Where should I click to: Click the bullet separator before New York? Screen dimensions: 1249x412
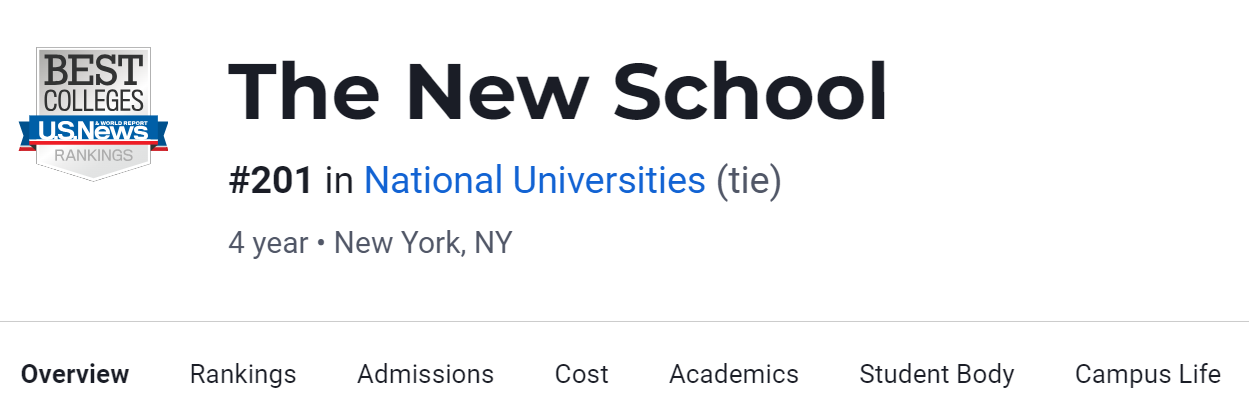(321, 243)
